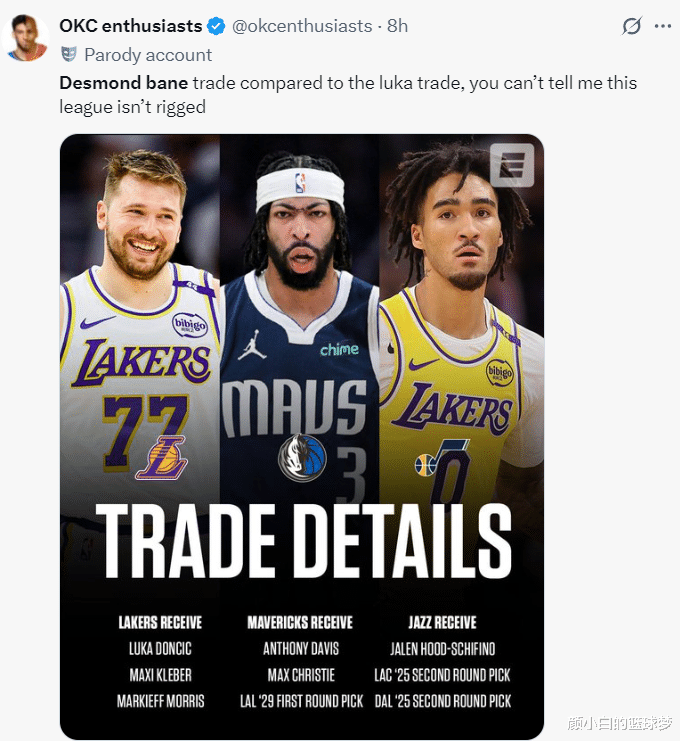Click the blue verified checkmark badge
680x741 pixels.
[216, 26]
